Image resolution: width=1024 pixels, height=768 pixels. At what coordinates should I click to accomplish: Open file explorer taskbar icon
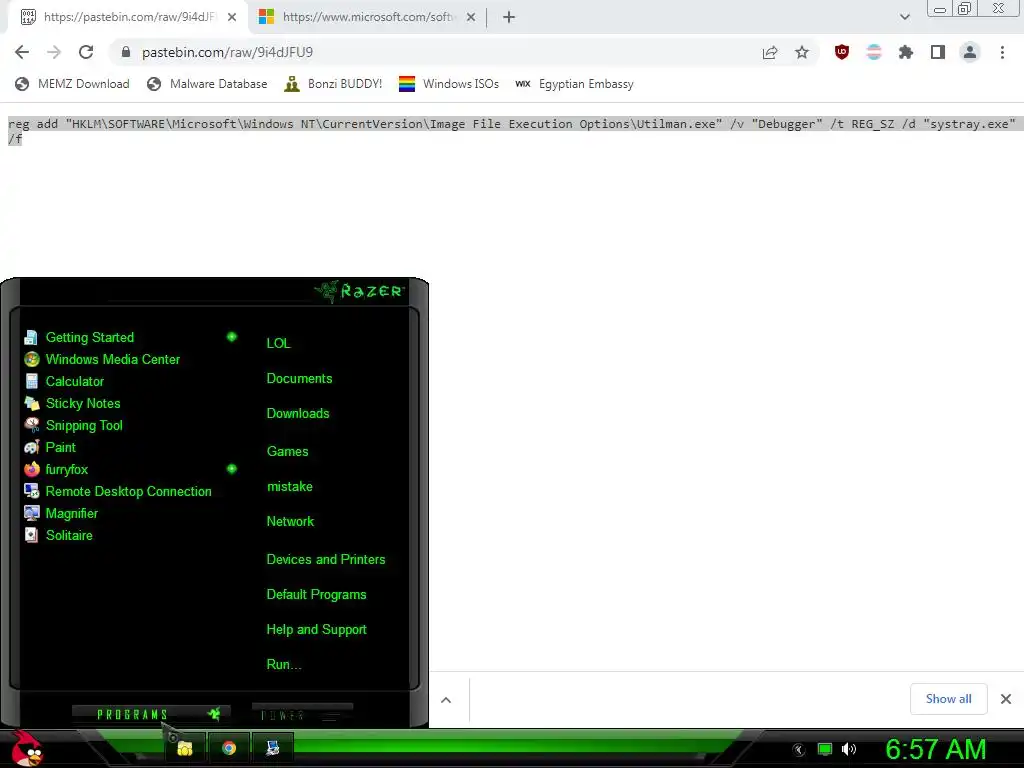click(185, 748)
